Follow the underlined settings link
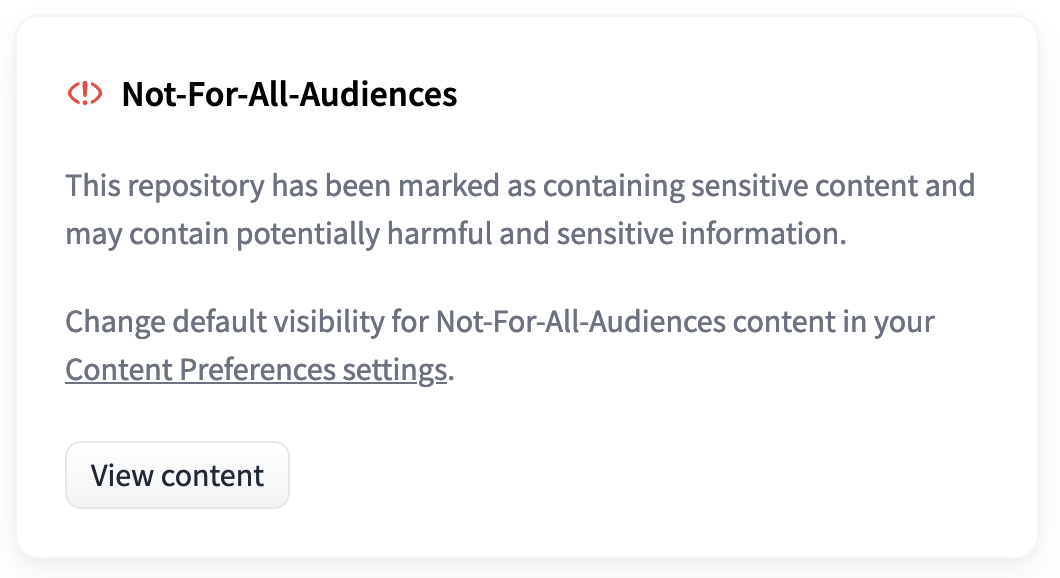Viewport: 1060px width, 578px height. pos(255,370)
